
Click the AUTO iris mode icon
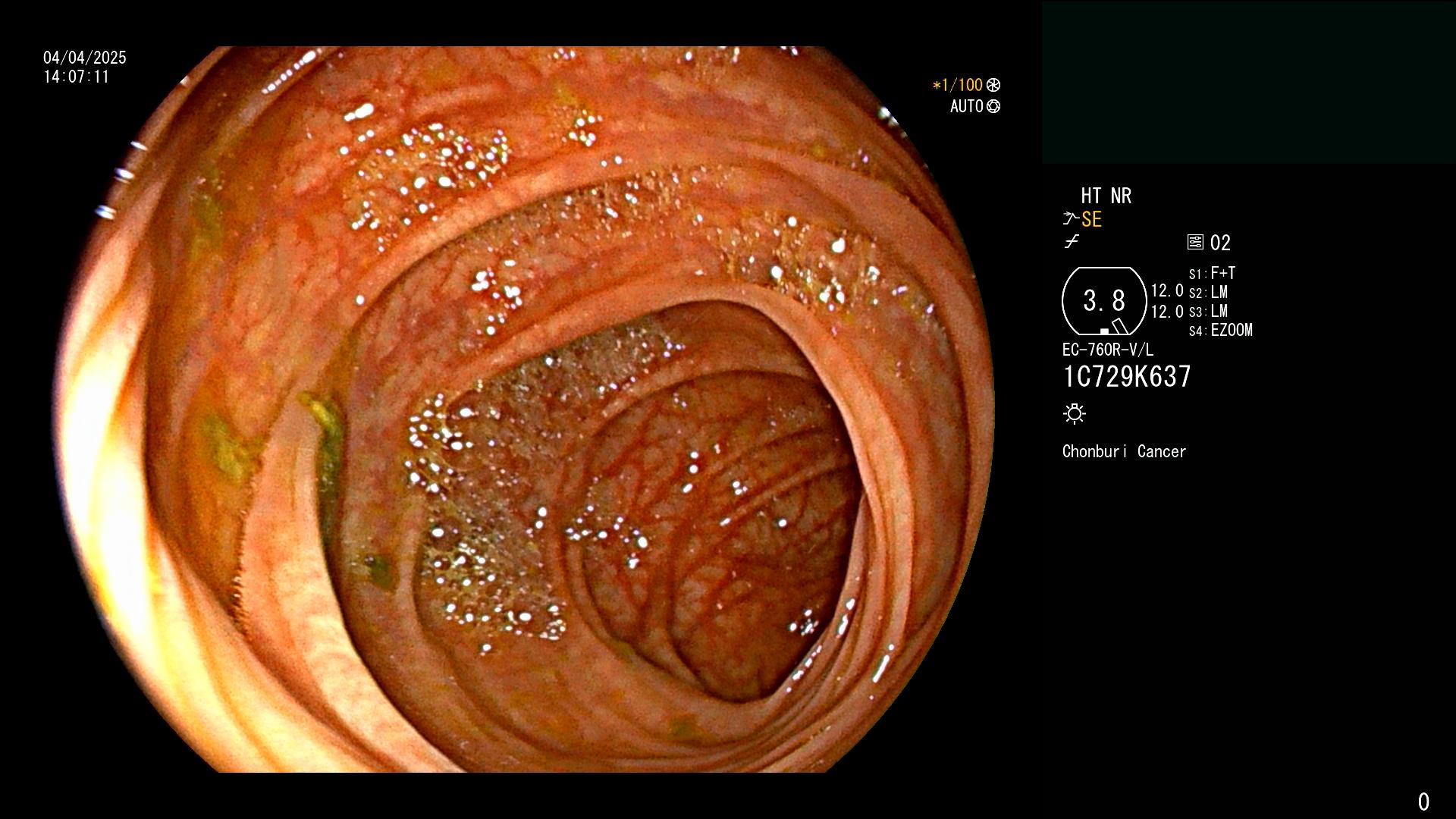[993, 107]
